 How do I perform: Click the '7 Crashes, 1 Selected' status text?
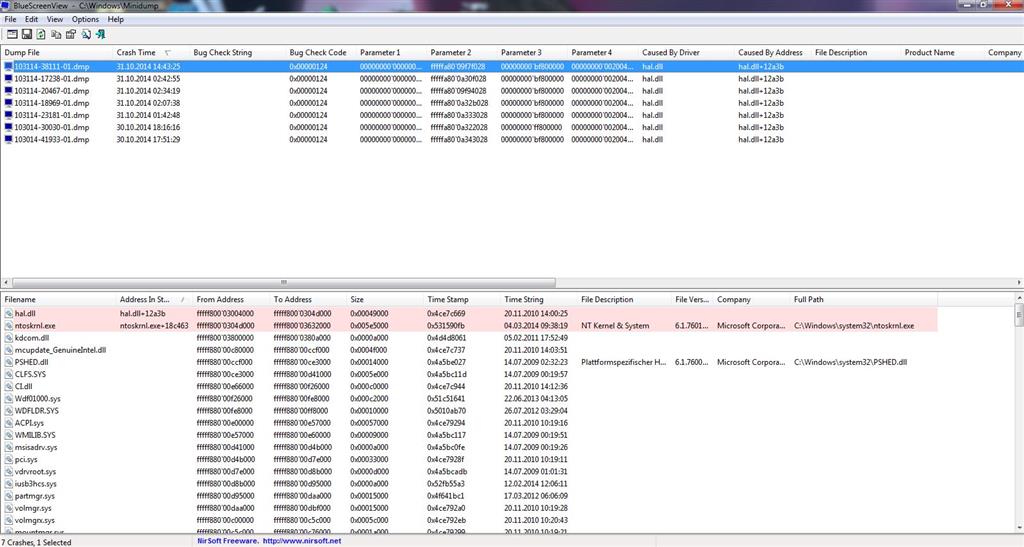coord(38,542)
